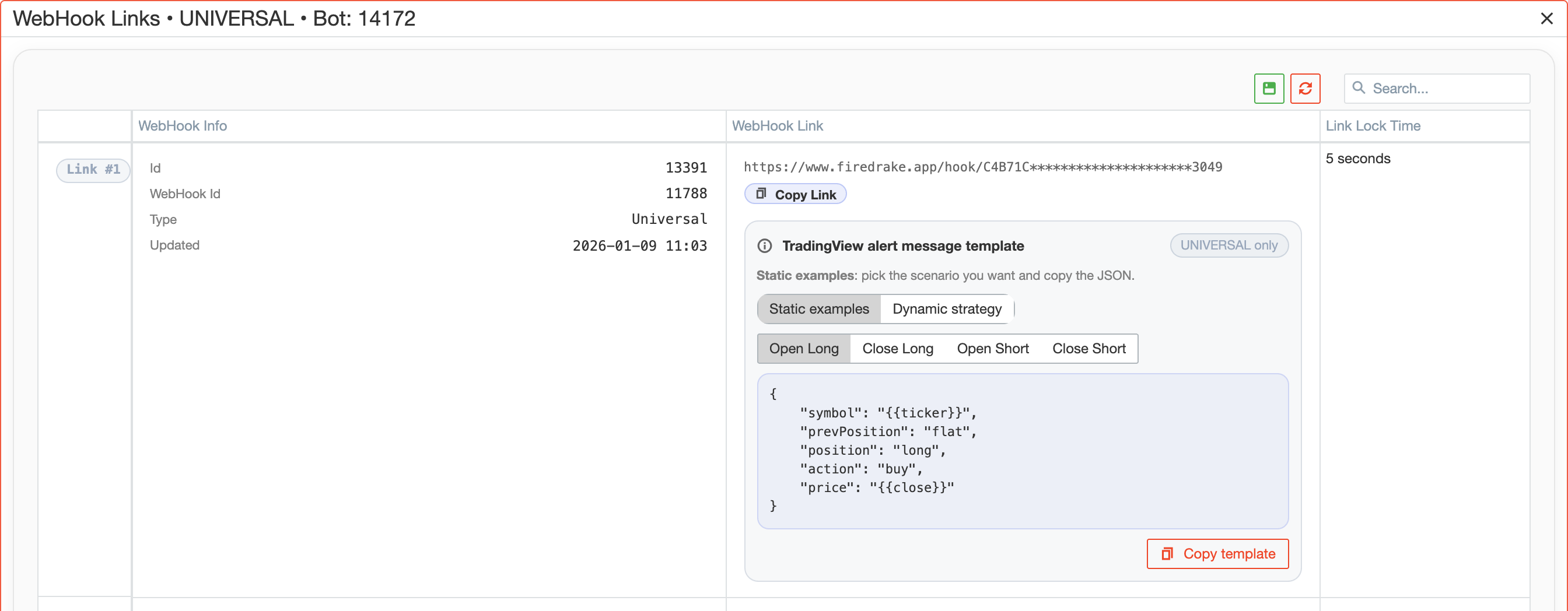Select the Open Short scenario

click(992, 349)
